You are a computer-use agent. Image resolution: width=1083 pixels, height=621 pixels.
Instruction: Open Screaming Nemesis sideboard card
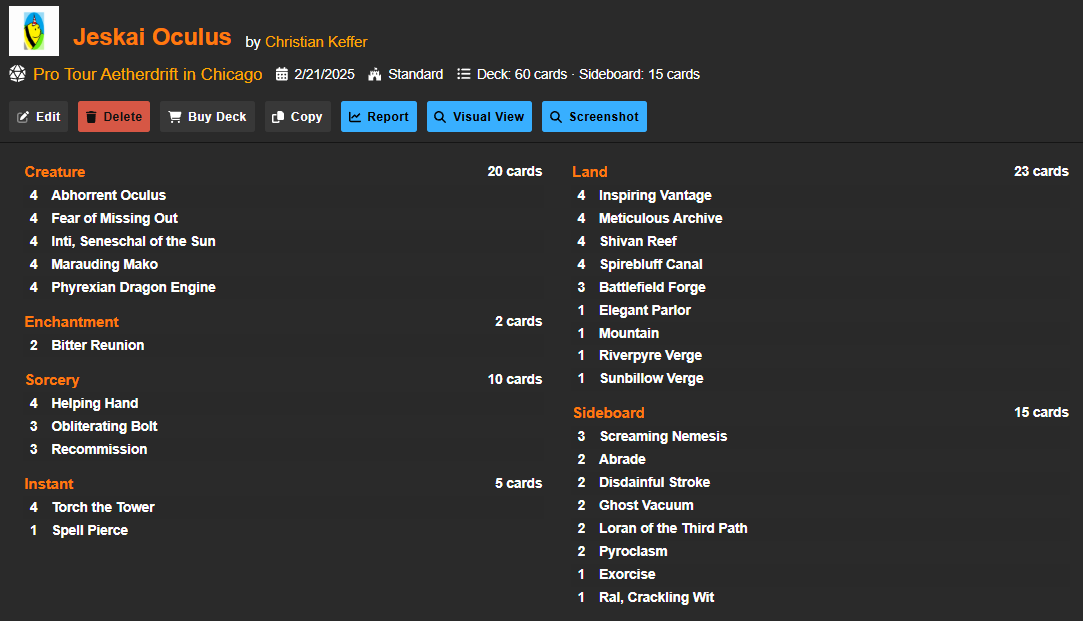tap(664, 437)
